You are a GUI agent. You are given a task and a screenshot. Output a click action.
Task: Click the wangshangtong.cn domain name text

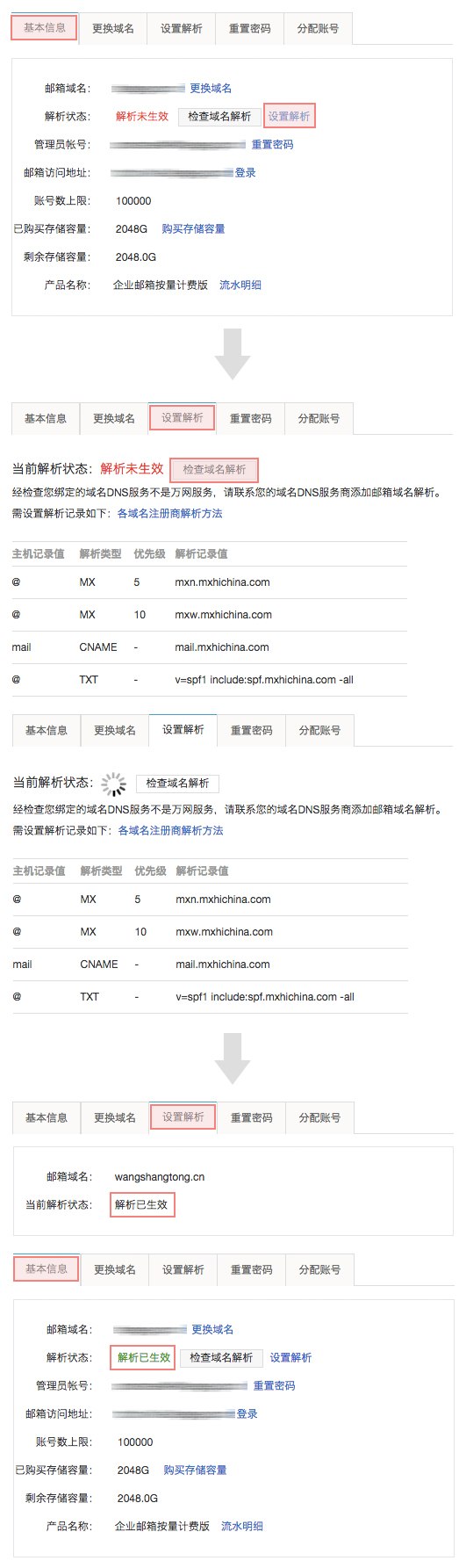(x=160, y=1177)
